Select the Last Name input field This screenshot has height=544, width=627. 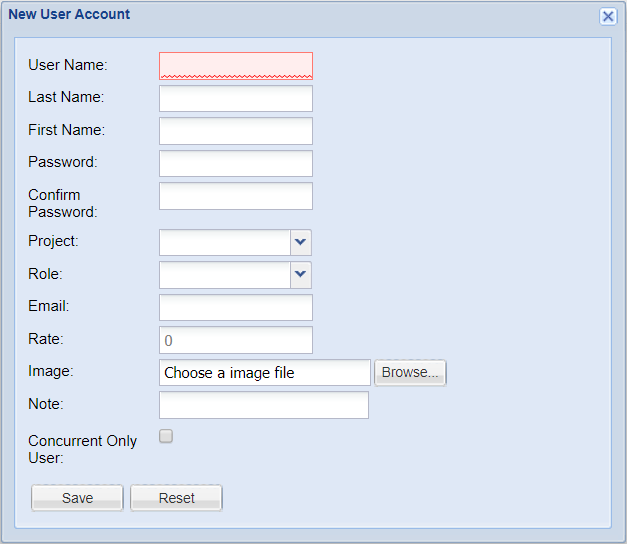236,98
